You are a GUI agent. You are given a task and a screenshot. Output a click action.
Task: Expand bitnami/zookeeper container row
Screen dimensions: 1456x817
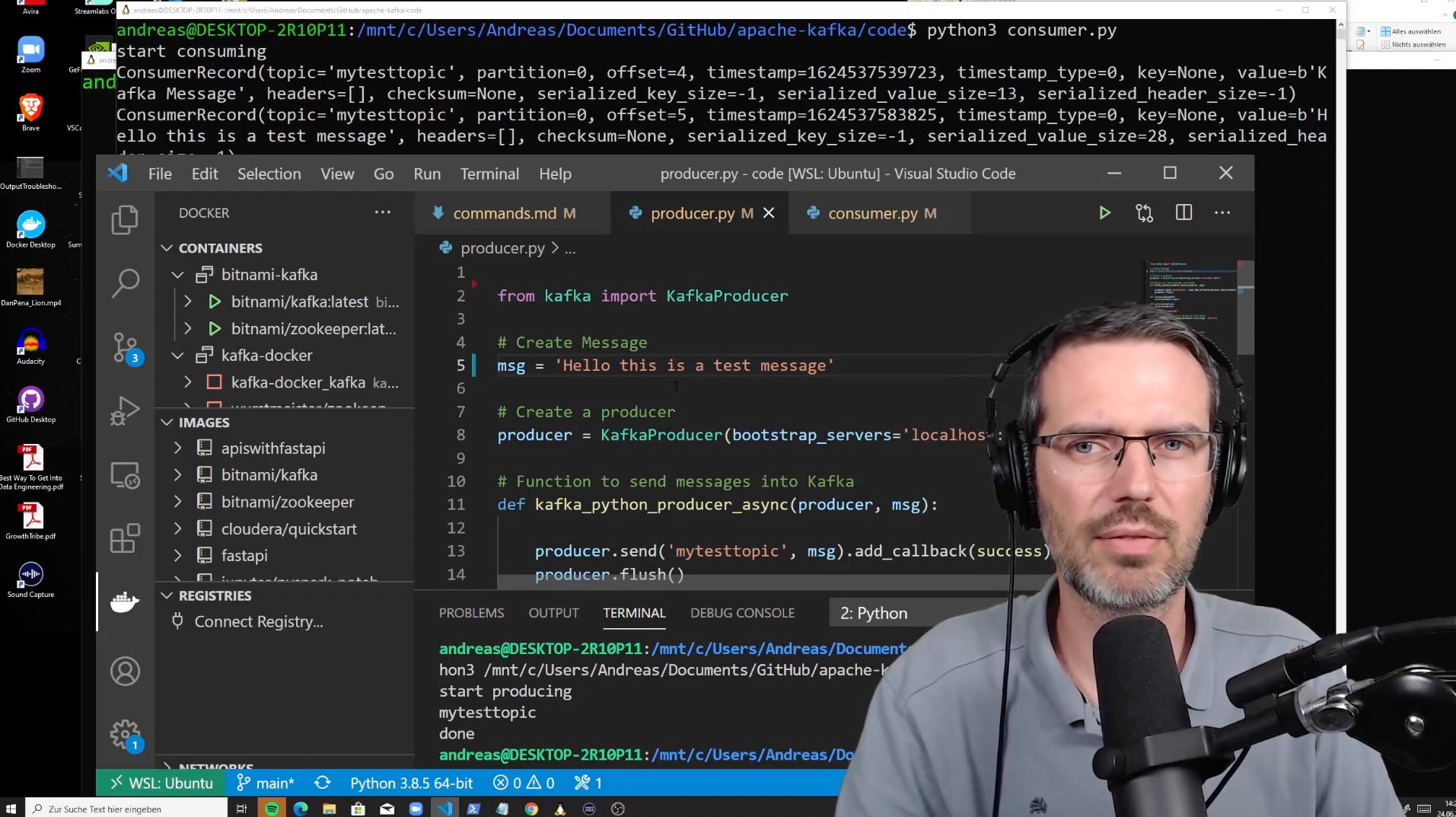click(x=188, y=329)
